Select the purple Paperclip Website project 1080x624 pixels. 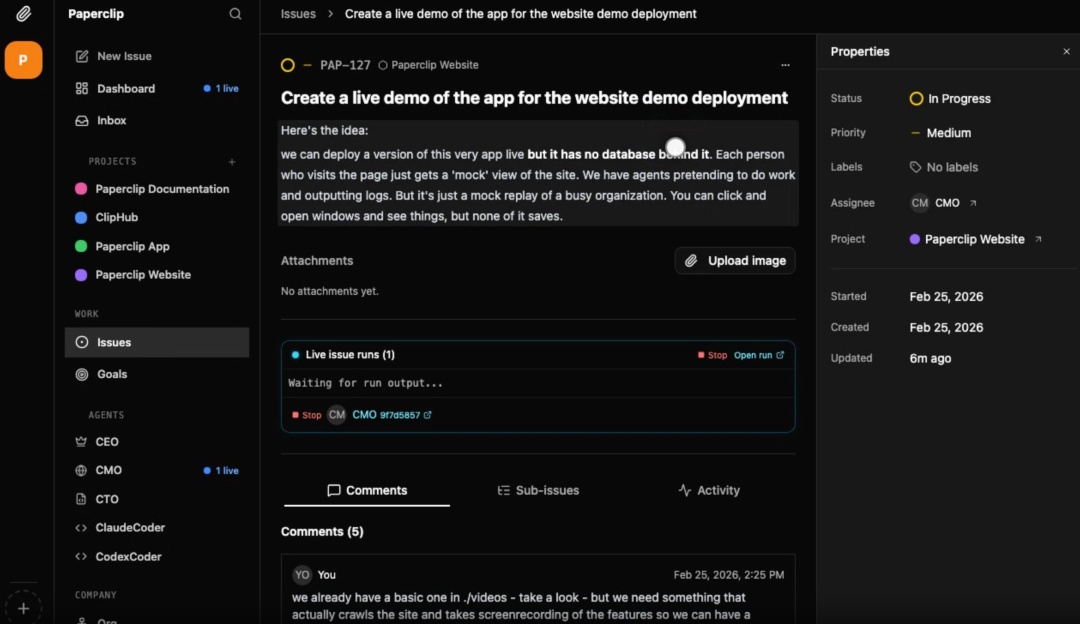[142, 275]
